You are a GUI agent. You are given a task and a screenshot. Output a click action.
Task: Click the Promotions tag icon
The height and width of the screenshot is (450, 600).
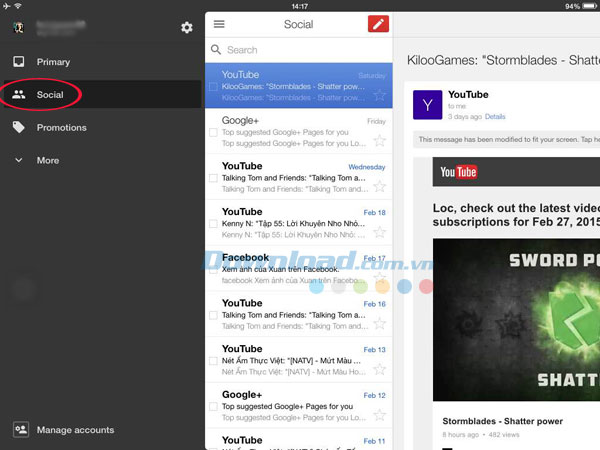pos(18,127)
